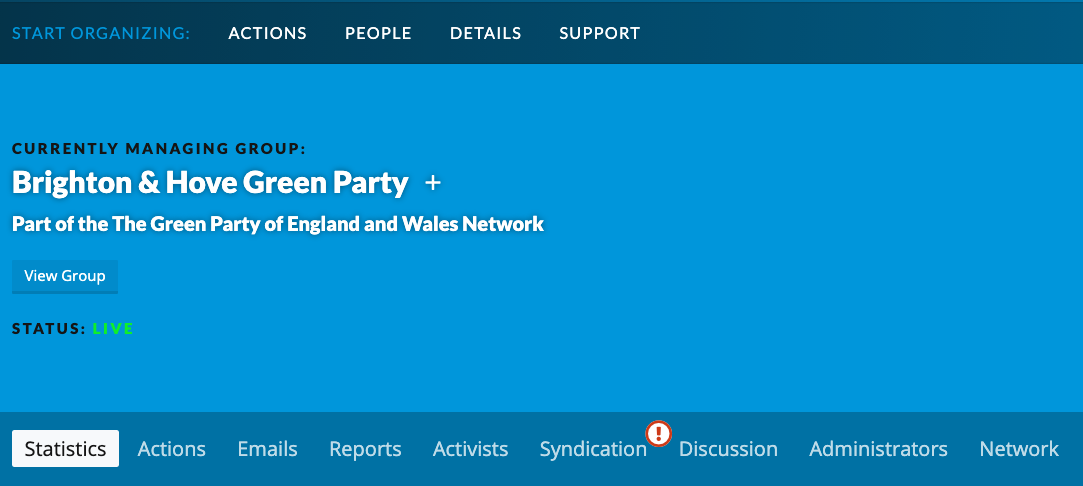Open the PEOPLE menu in the top bar
This screenshot has height=486, width=1083.
[378, 33]
